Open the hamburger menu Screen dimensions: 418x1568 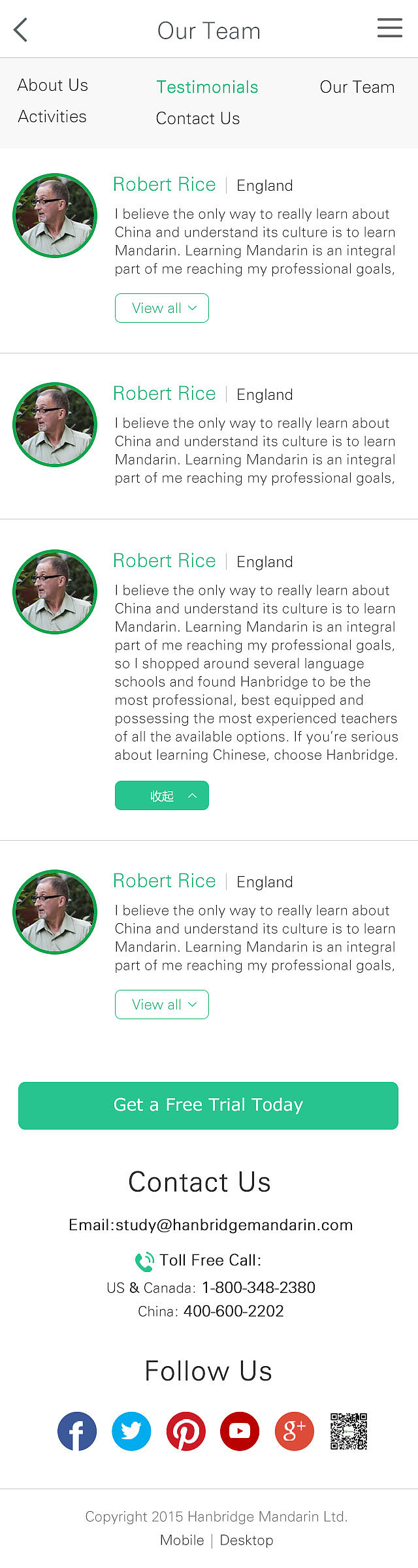(389, 28)
